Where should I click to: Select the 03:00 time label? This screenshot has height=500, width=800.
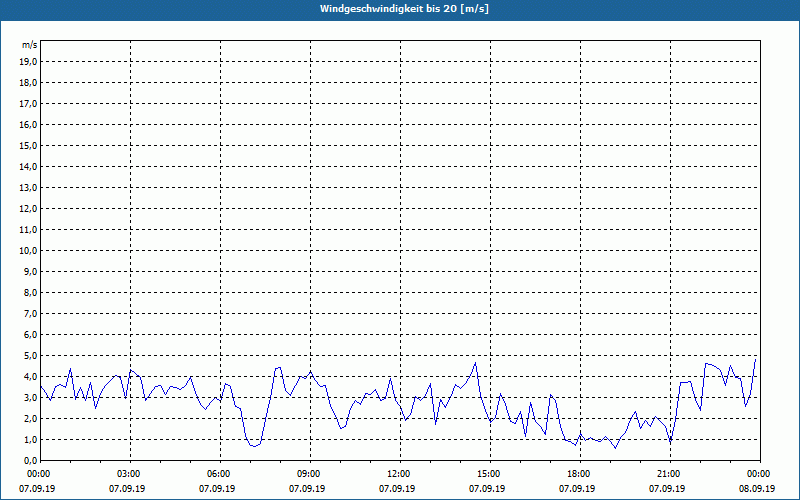coord(129,473)
